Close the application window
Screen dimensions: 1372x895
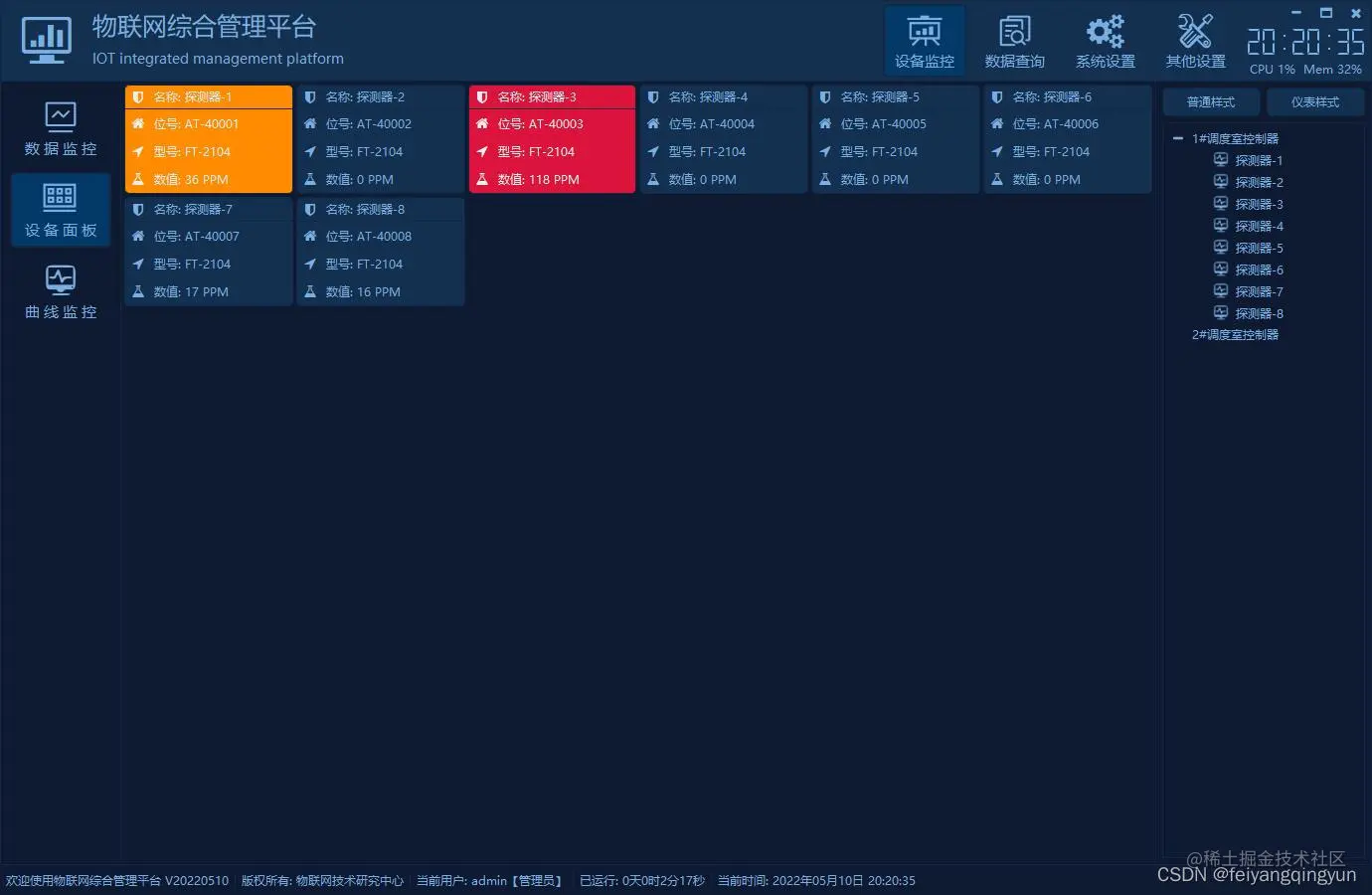click(x=1356, y=13)
